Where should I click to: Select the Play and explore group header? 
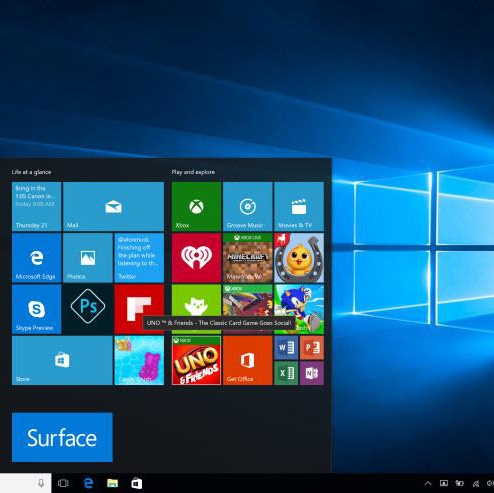point(193,172)
